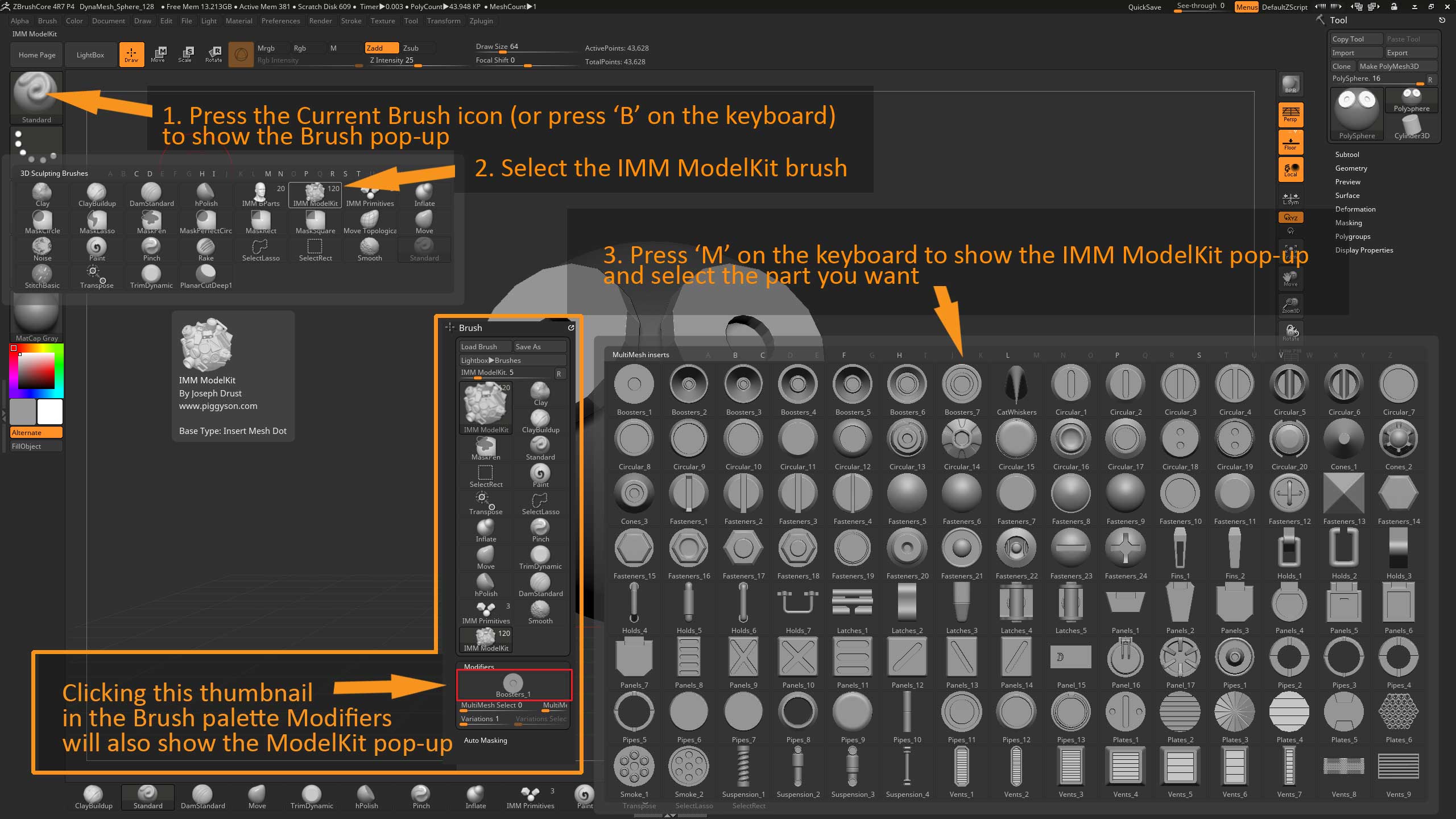
Task: Expand the Geometry section
Action: point(1351,168)
